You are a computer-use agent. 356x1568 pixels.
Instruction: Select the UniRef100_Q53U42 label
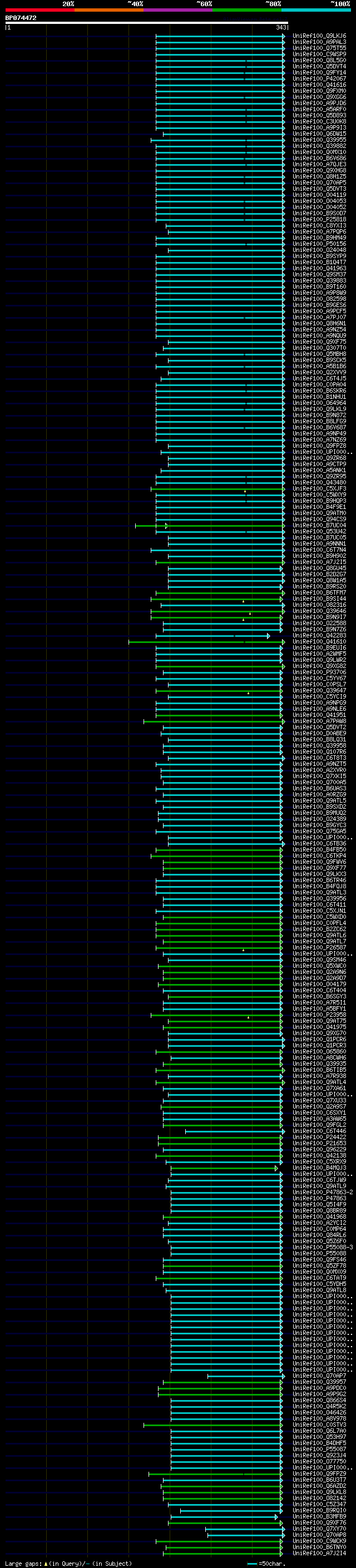319,531
